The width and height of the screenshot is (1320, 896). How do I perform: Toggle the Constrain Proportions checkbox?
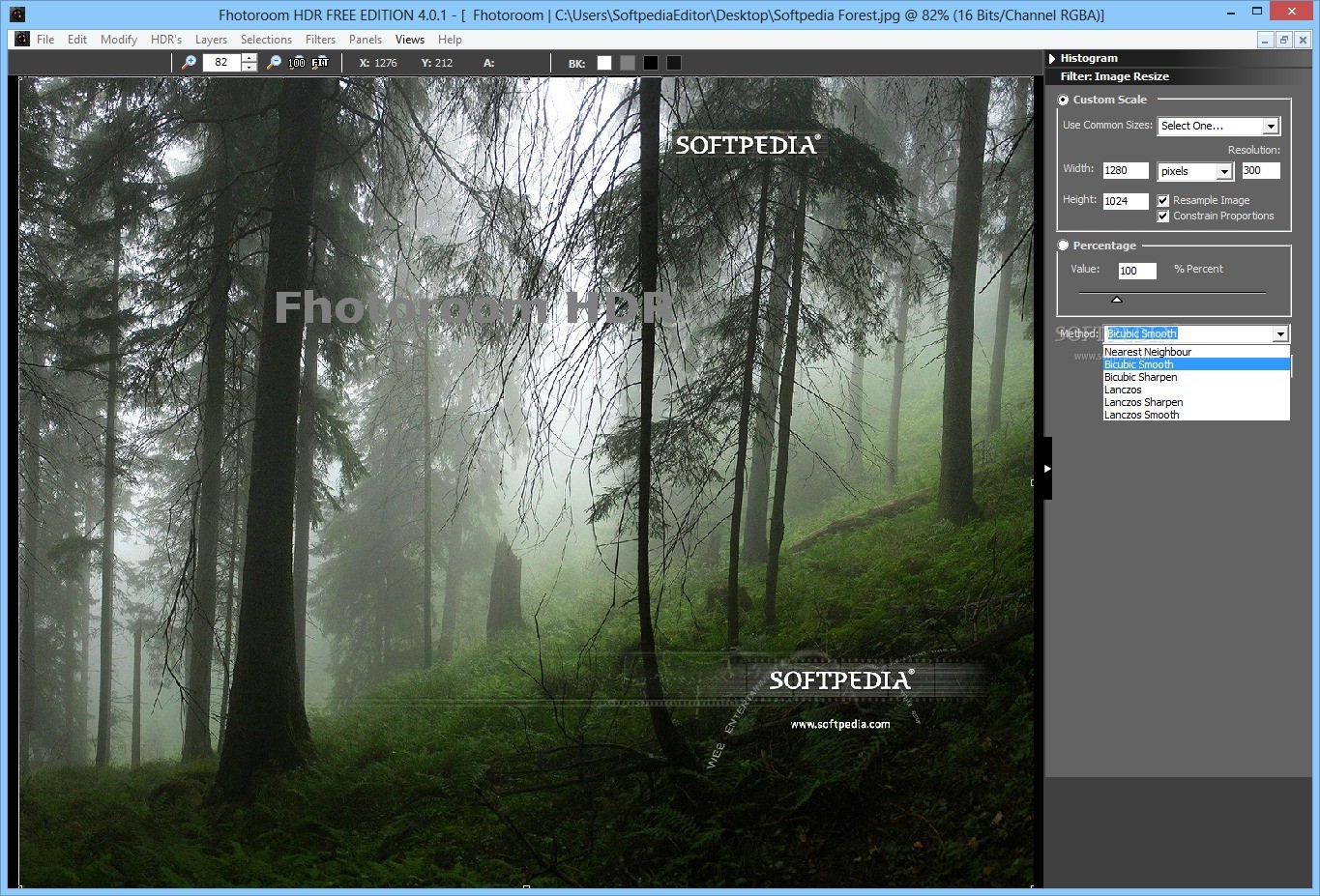pos(1163,217)
